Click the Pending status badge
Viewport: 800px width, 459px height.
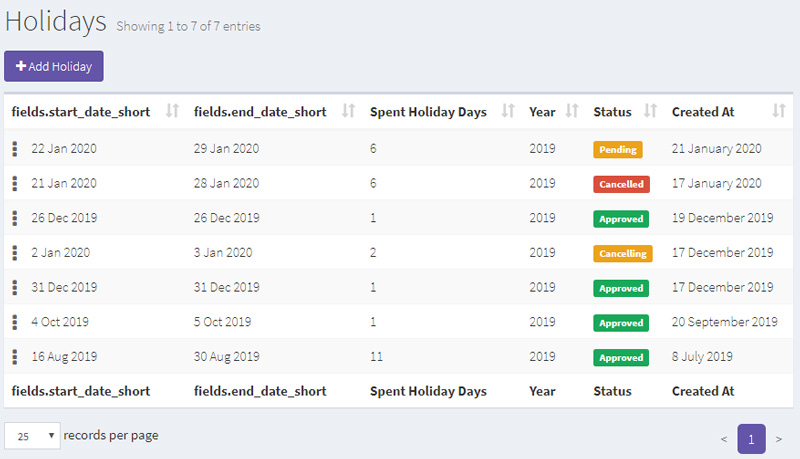tap(617, 149)
